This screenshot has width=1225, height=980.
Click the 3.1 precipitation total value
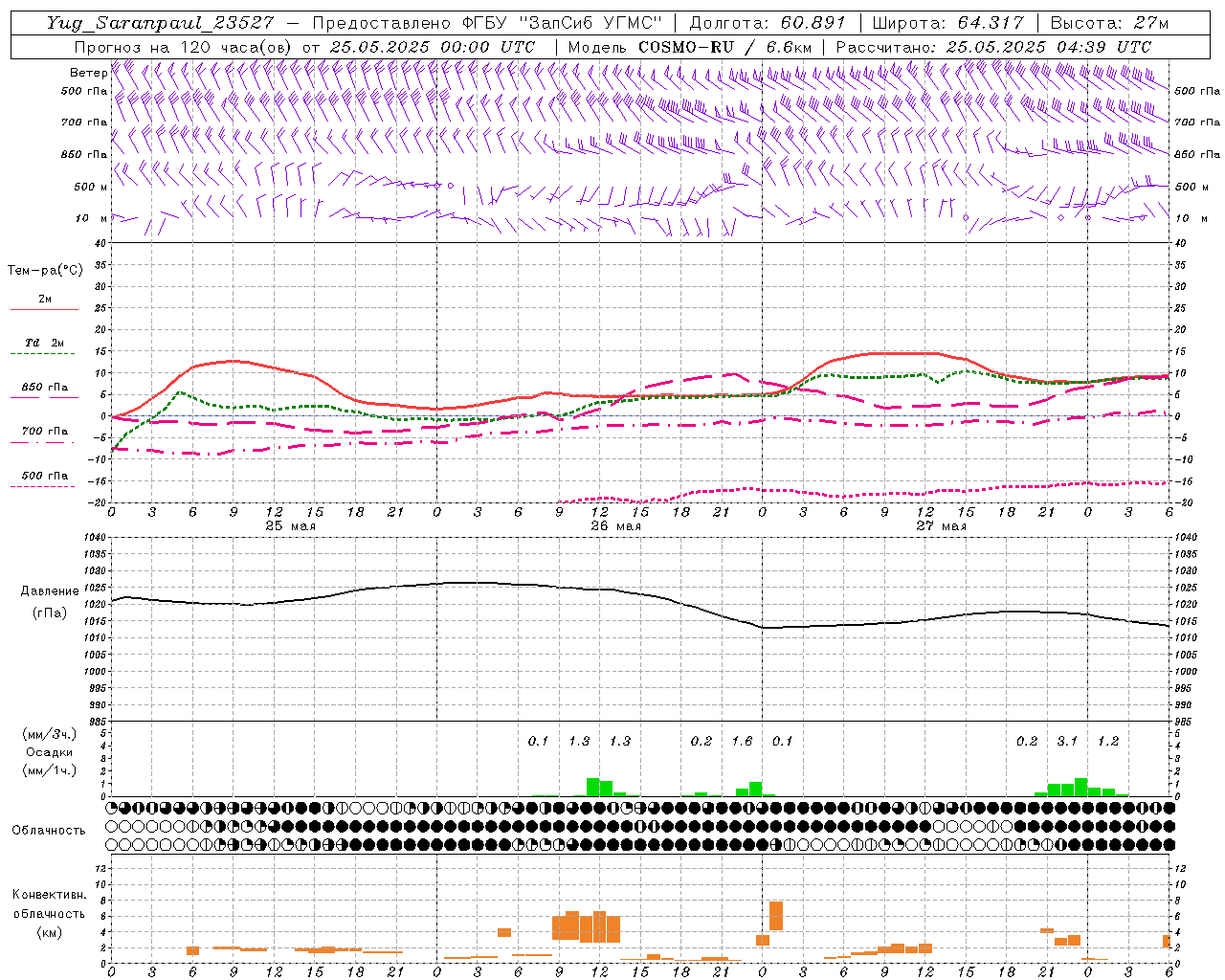click(1067, 742)
